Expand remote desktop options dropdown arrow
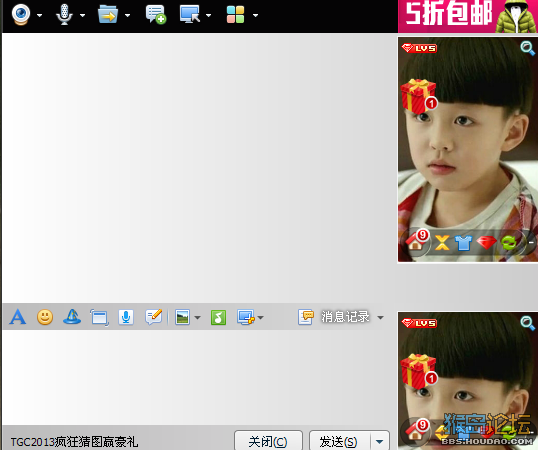This screenshot has width=538, height=450. (208, 15)
